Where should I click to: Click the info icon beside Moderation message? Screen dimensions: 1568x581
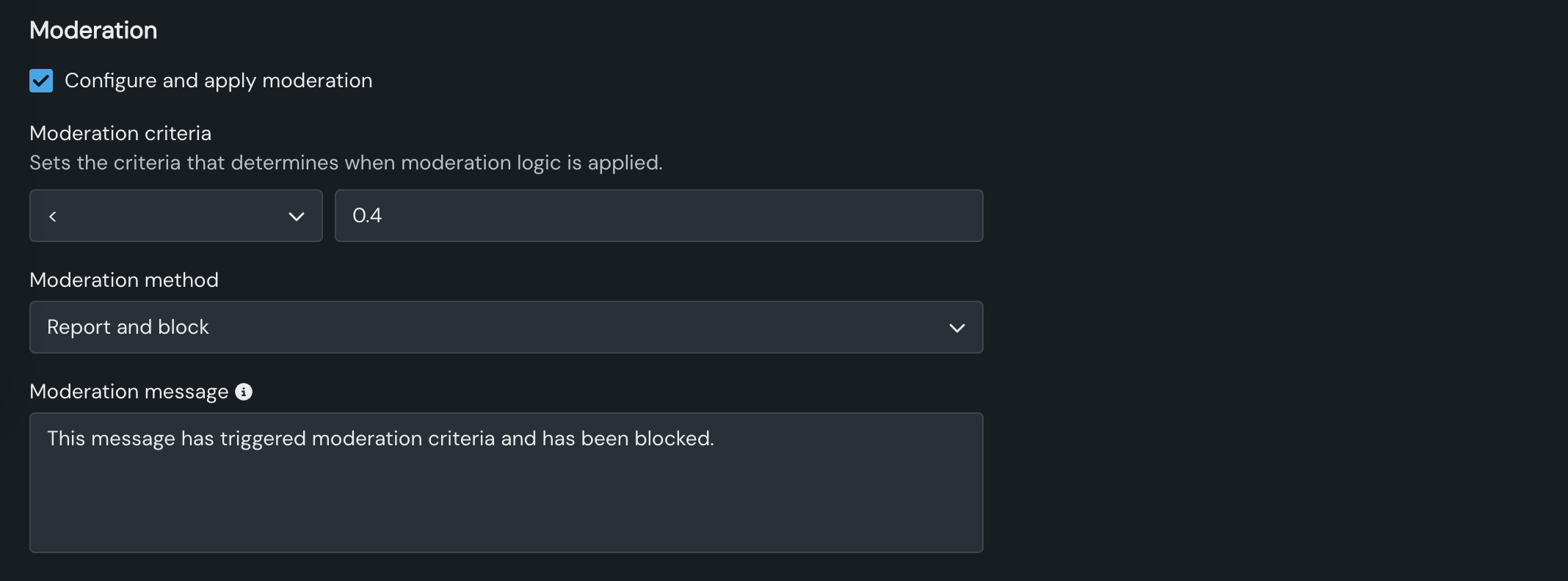(244, 392)
